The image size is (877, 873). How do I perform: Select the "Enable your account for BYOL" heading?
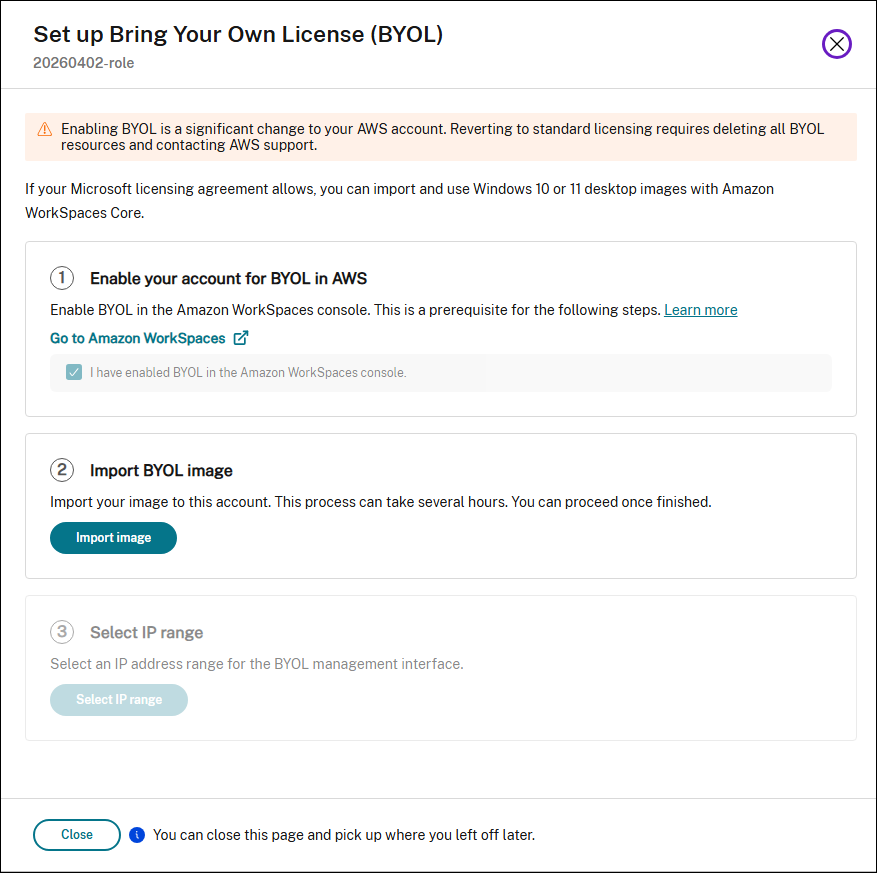tap(229, 279)
